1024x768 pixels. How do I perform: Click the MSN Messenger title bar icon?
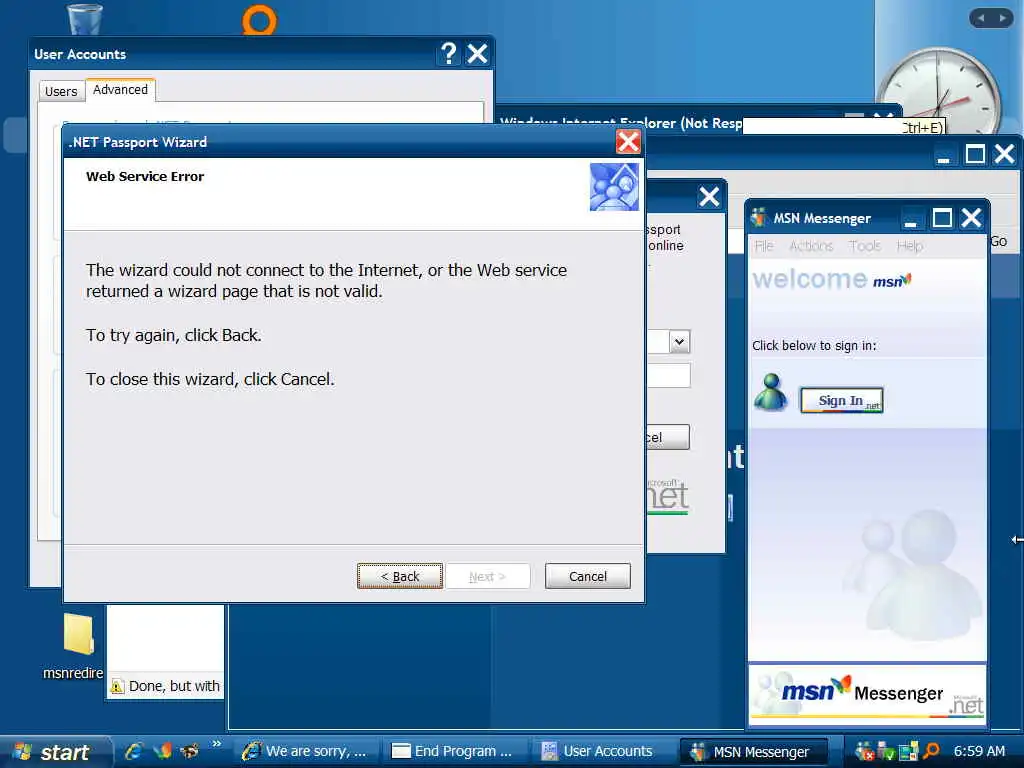coord(759,217)
